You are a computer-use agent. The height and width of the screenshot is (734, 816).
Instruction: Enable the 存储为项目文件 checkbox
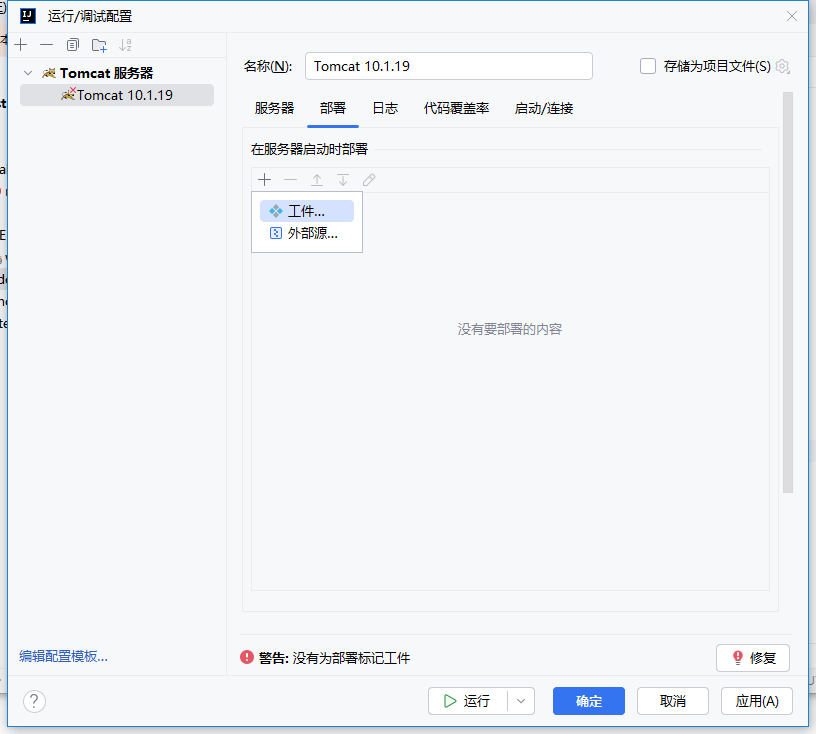click(x=647, y=66)
